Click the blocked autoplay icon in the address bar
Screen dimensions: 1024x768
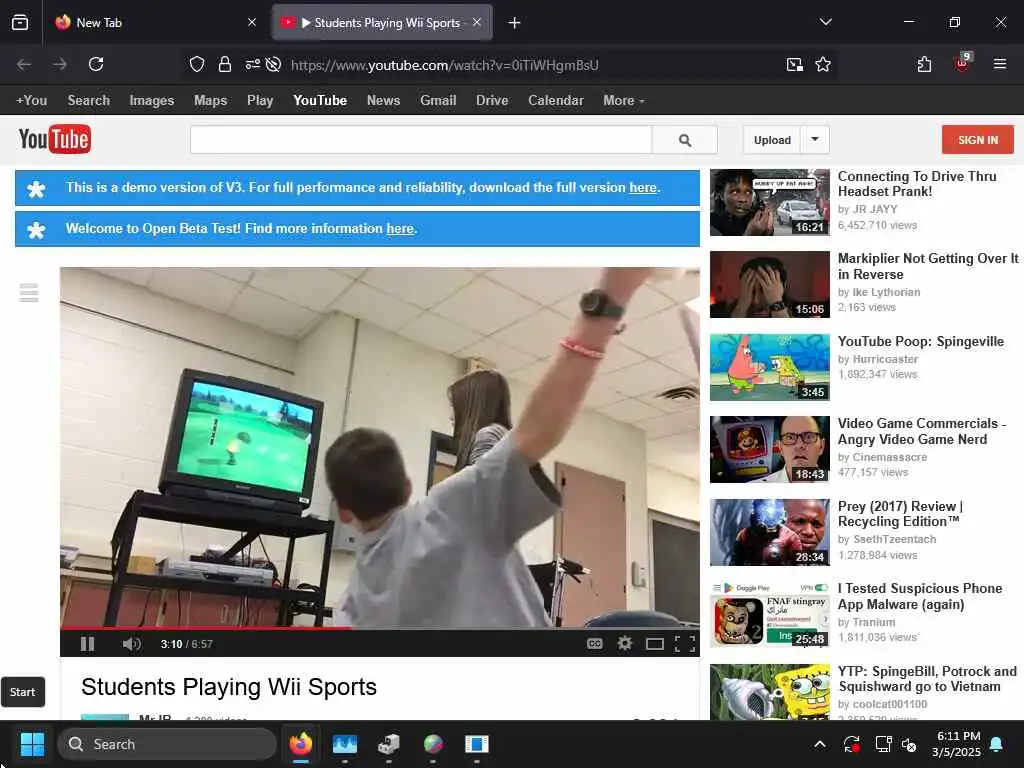[x=274, y=64]
